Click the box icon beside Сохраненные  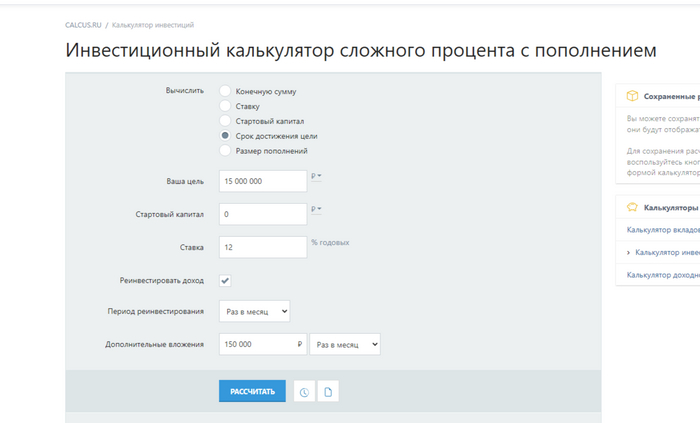click(632, 96)
